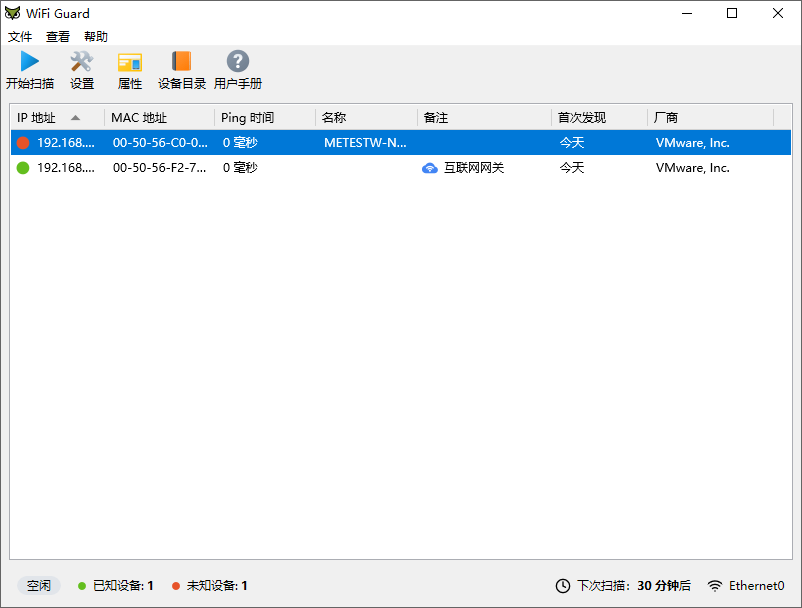
Task: Click the 未知设备: 1 status text
Action: point(217,586)
